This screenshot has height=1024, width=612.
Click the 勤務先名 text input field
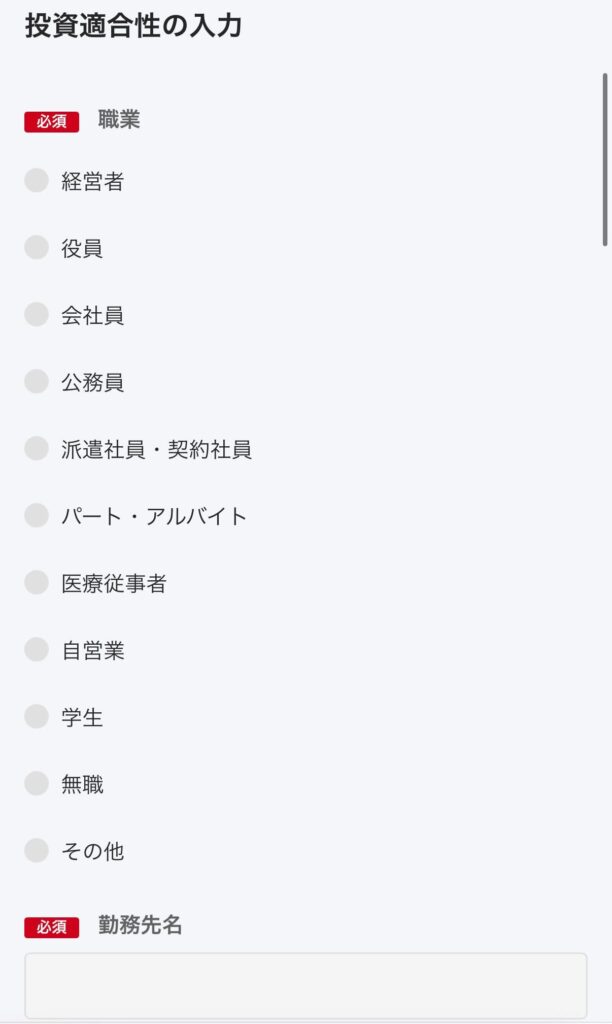coord(305,985)
